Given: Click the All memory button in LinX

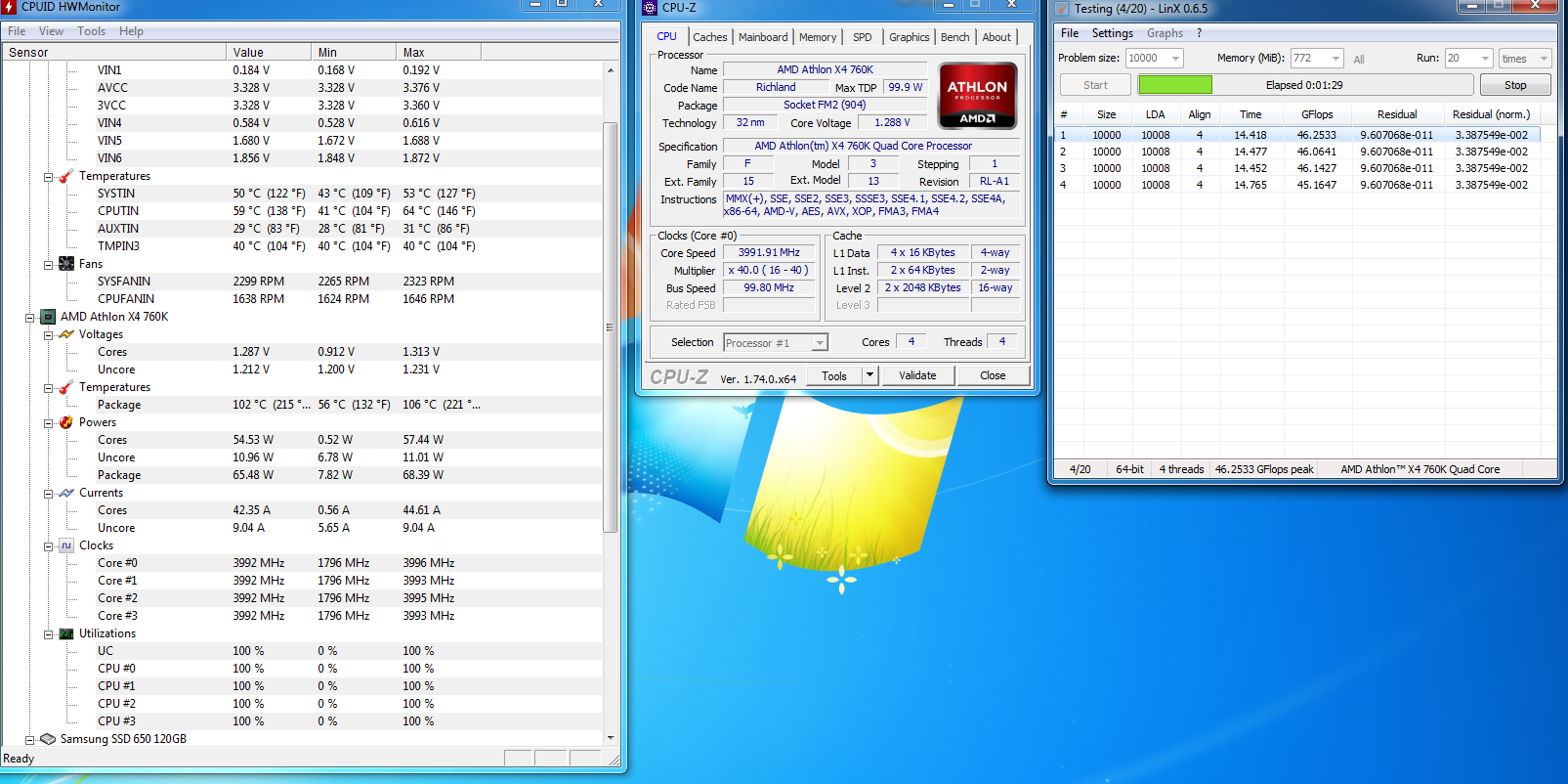Looking at the screenshot, I should pyautogui.click(x=1359, y=60).
